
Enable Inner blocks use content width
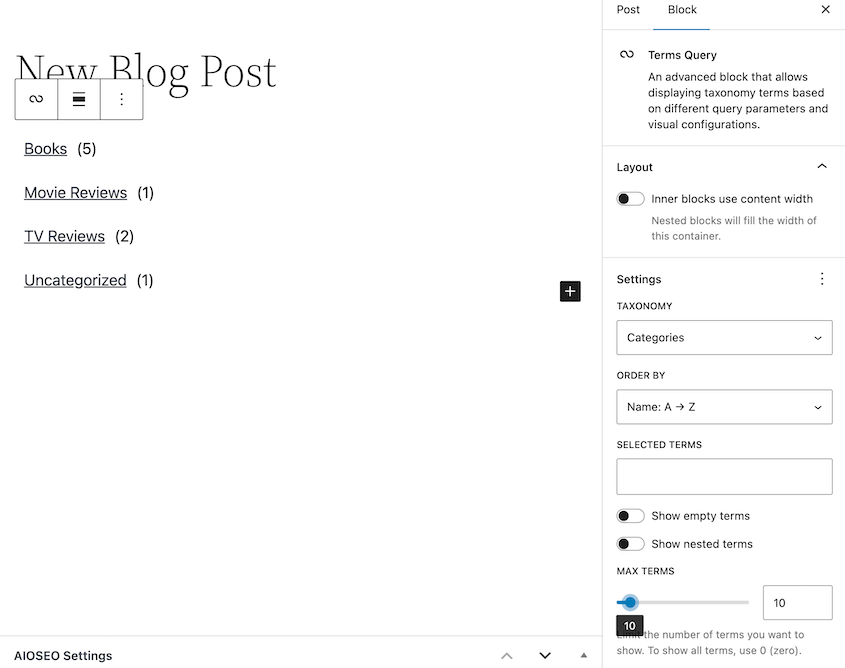[x=630, y=198]
